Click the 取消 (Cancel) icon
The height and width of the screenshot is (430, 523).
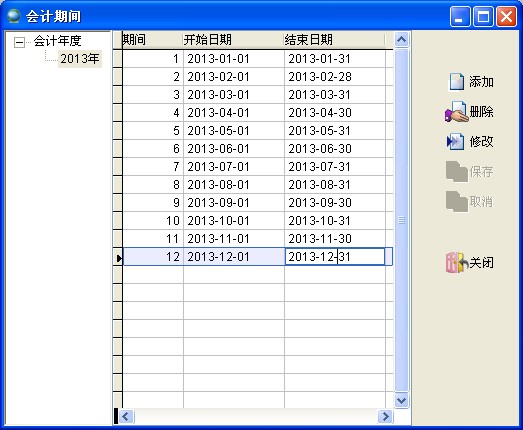[457, 201]
